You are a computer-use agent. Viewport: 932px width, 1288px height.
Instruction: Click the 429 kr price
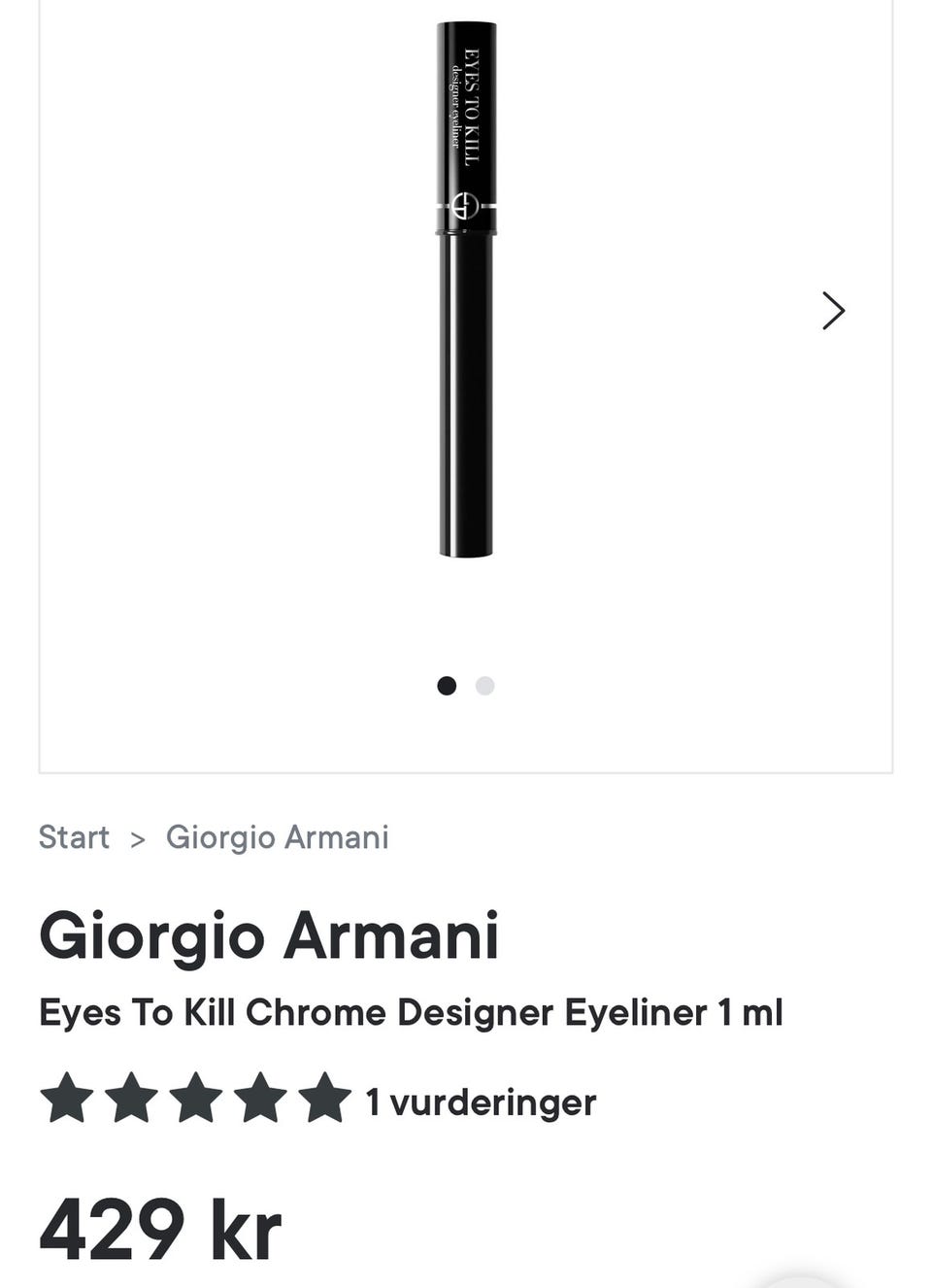pyautogui.click(x=160, y=1229)
